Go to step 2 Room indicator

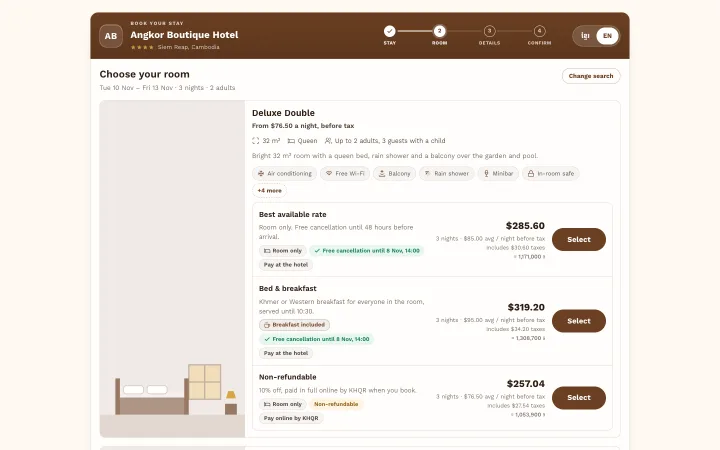(439, 31)
